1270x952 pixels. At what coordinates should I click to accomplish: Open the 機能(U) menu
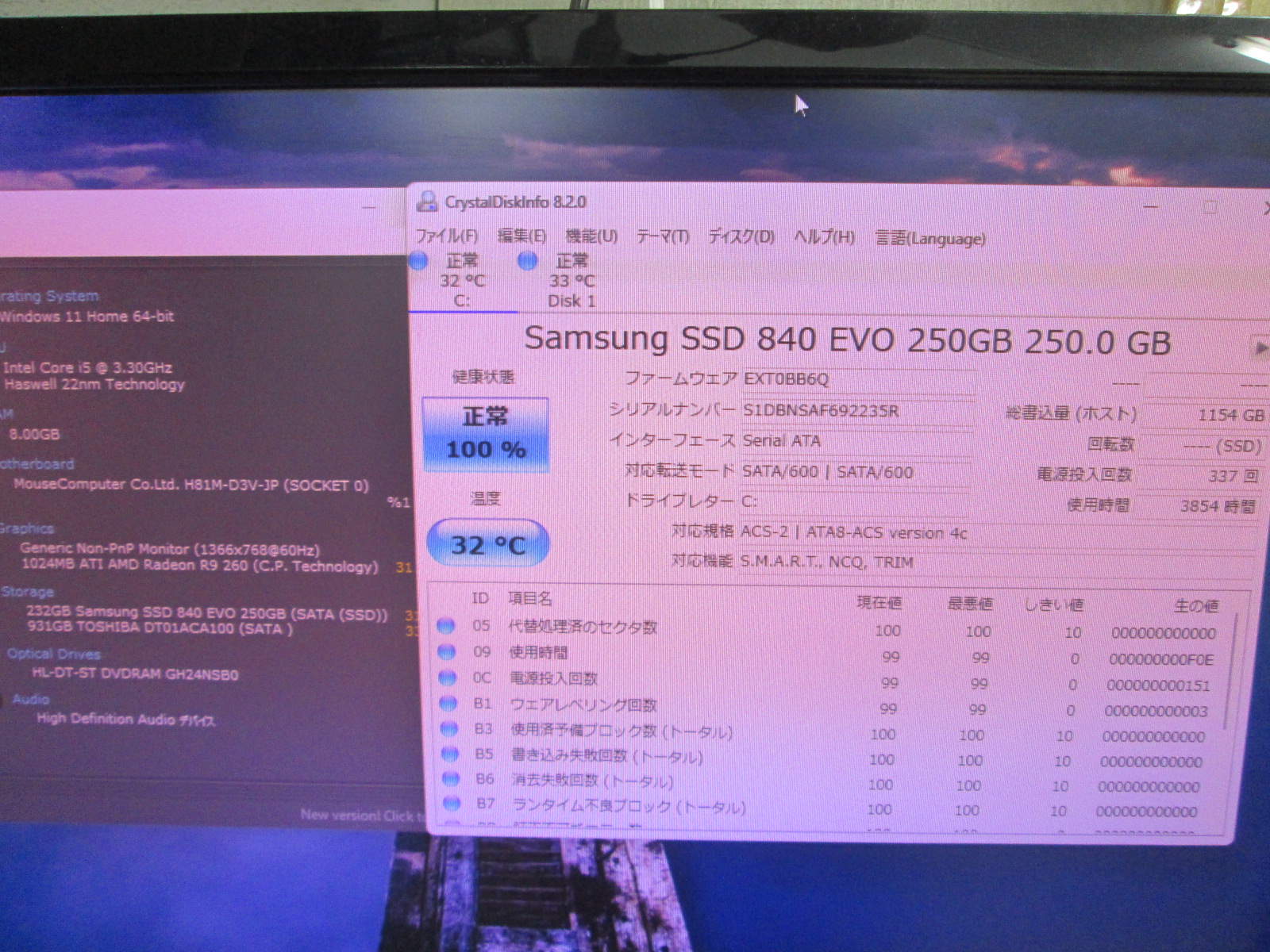click(591, 236)
